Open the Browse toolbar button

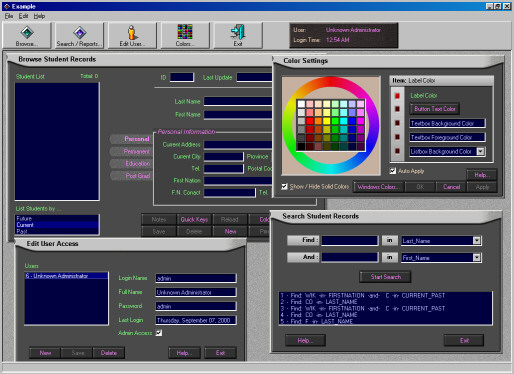(x=27, y=36)
